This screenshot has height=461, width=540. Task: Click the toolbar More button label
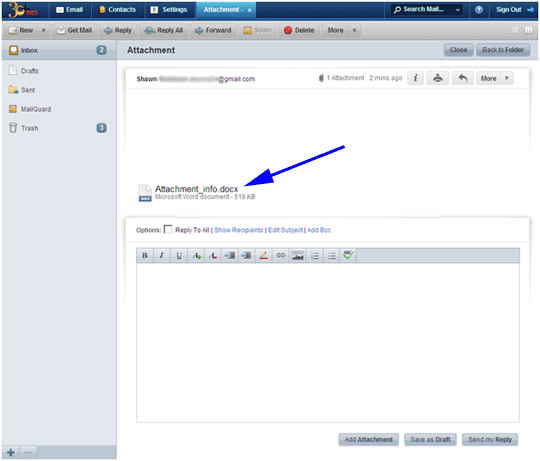[335, 31]
